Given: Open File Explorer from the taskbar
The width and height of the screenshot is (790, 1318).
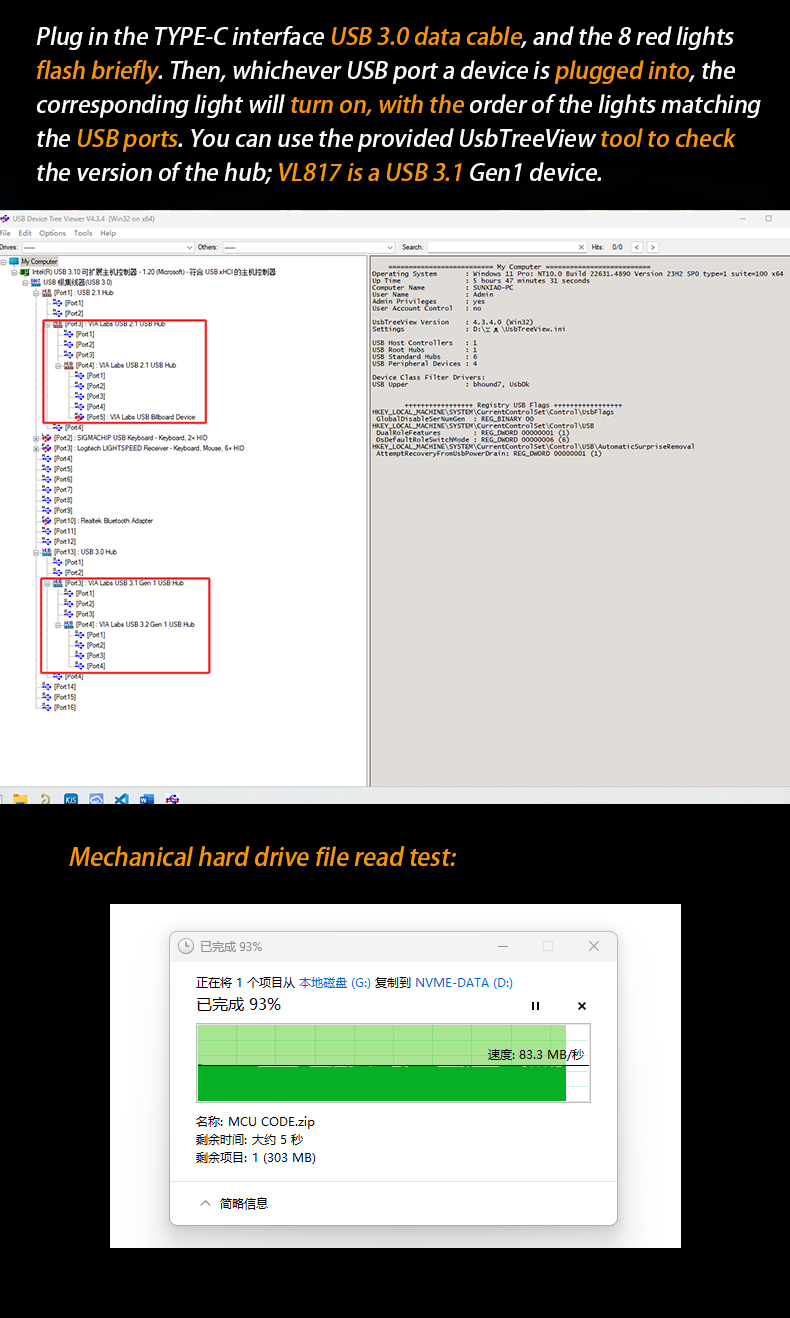Looking at the screenshot, I should click(20, 799).
